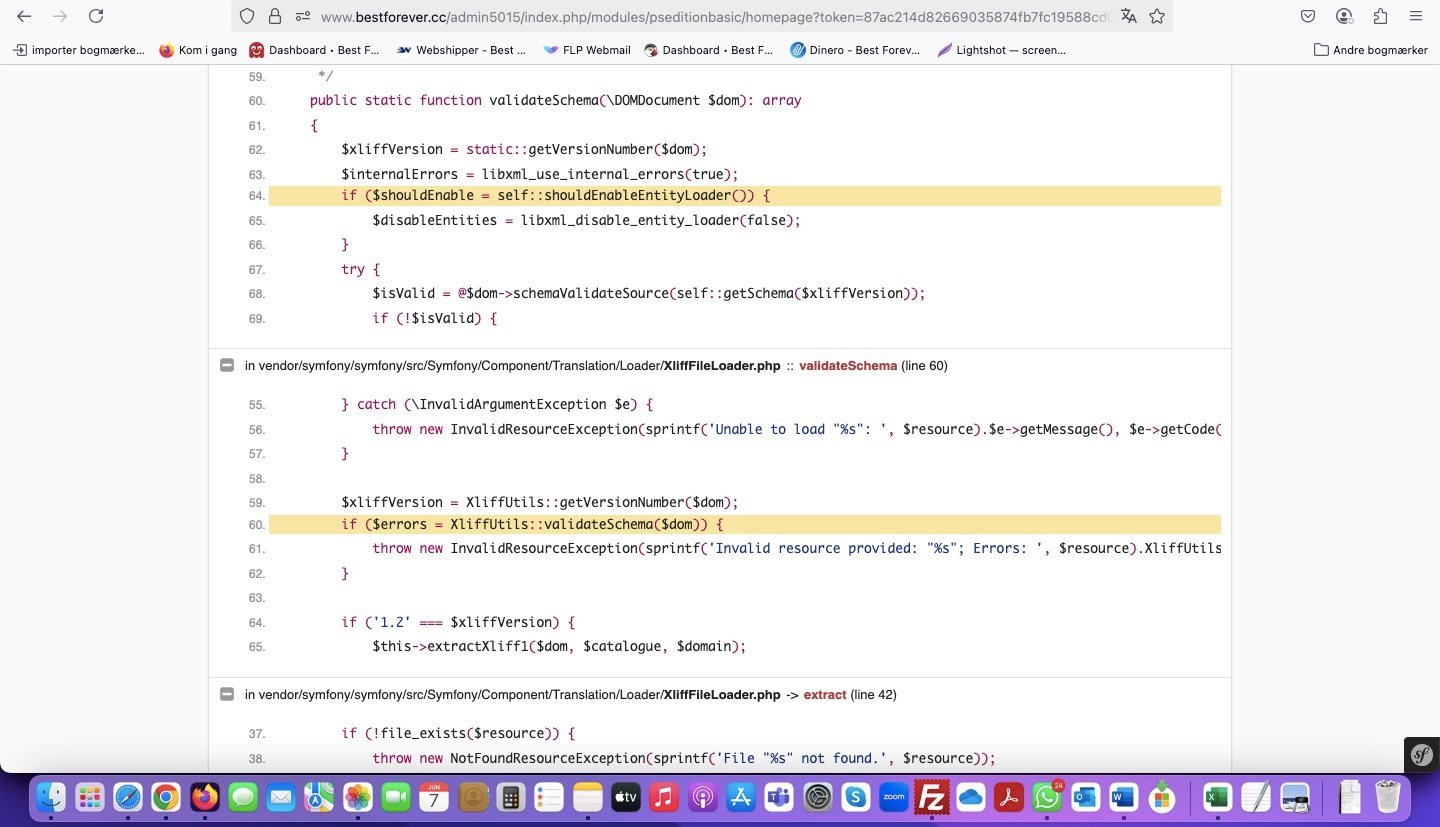1440x827 pixels.
Task: Open System Settings from the Dock
Action: [818, 797]
